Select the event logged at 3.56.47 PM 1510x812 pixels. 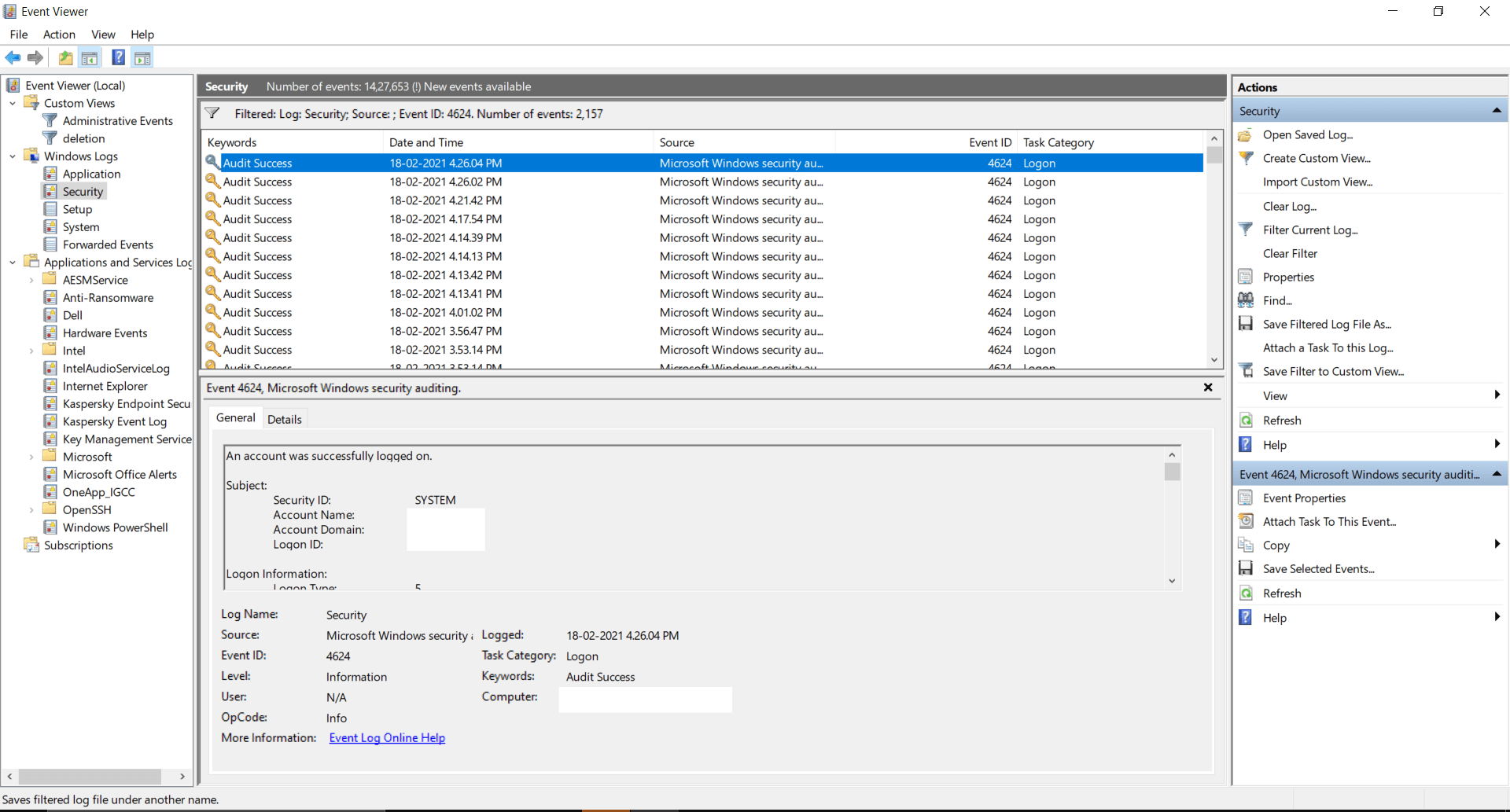(702, 331)
